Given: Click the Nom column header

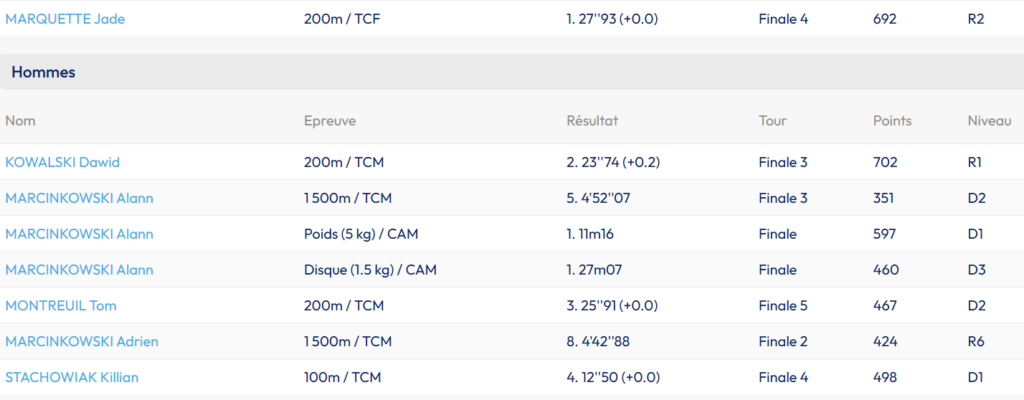Looking at the screenshot, I should (x=20, y=121).
